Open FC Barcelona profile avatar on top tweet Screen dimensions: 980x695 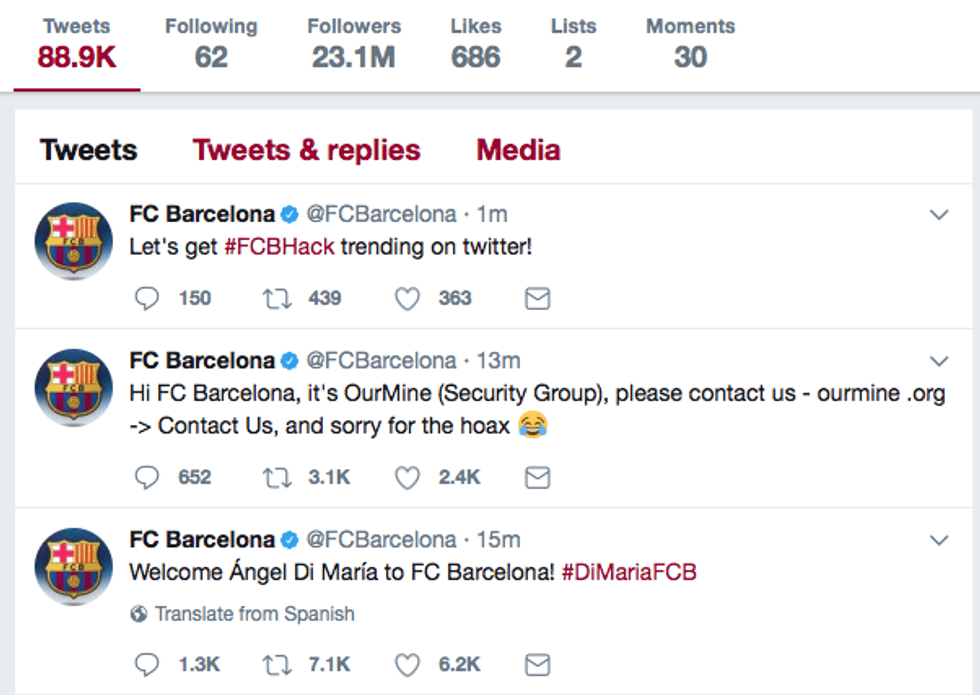click(x=74, y=240)
